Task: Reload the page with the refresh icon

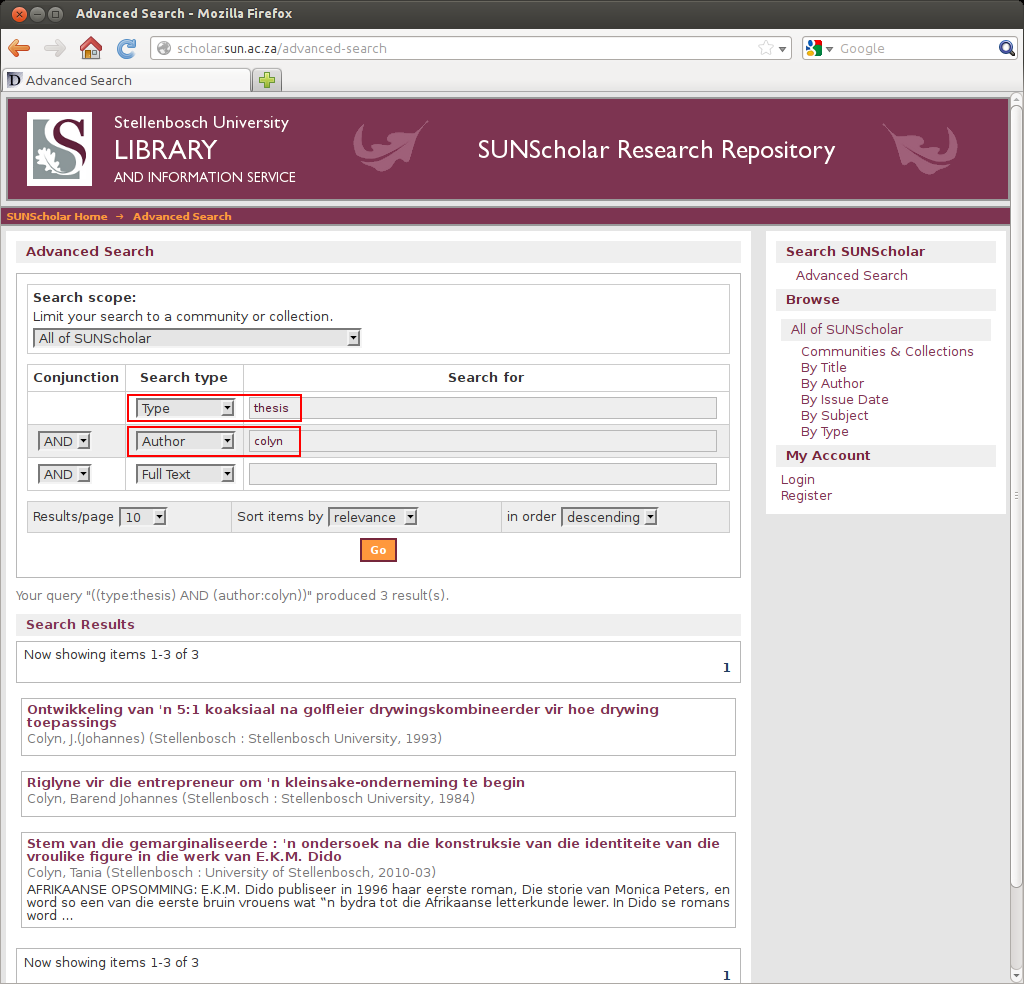Action: click(x=126, y=48)
